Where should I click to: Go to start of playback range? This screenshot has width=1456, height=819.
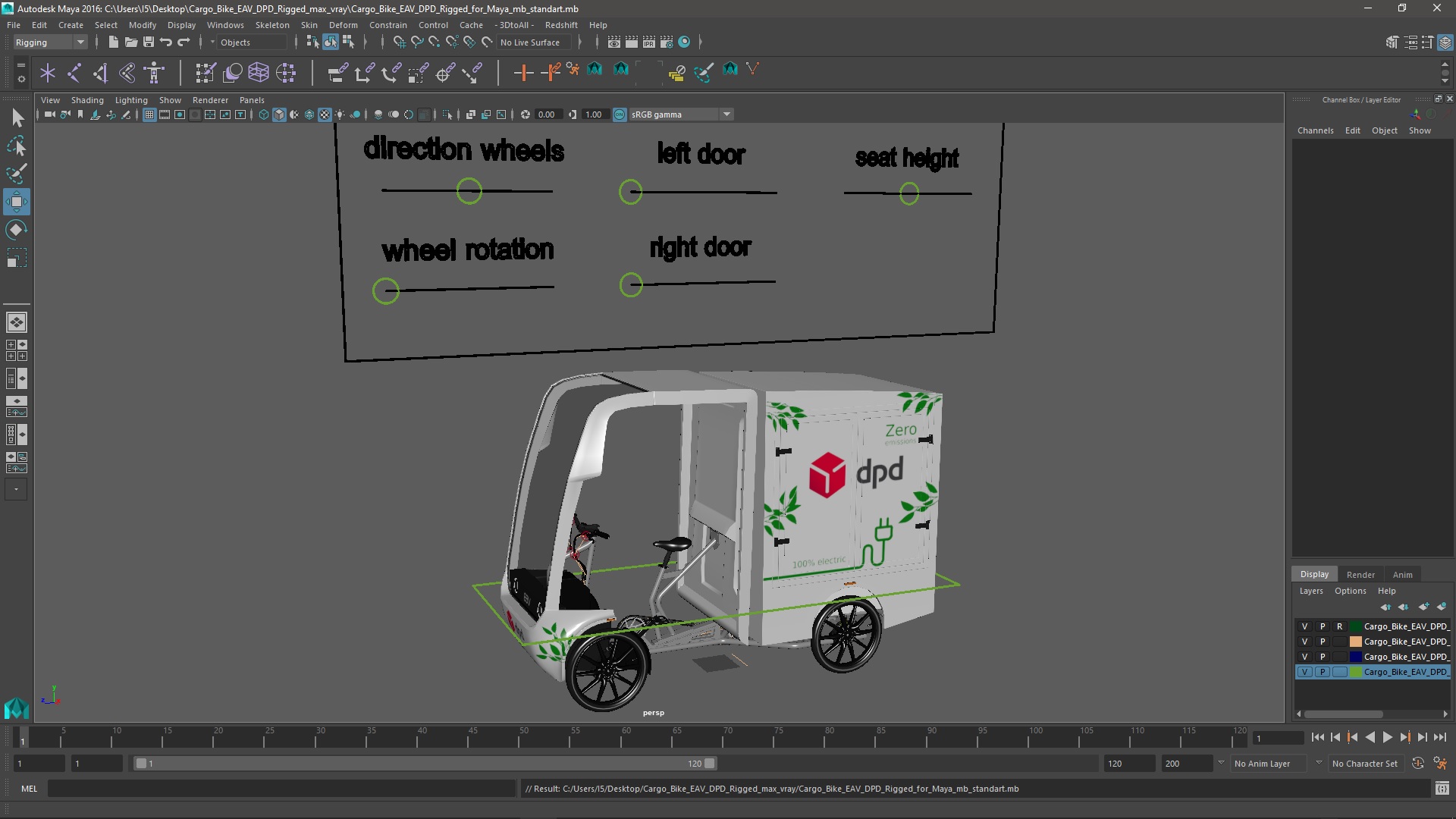(1317, 737)
